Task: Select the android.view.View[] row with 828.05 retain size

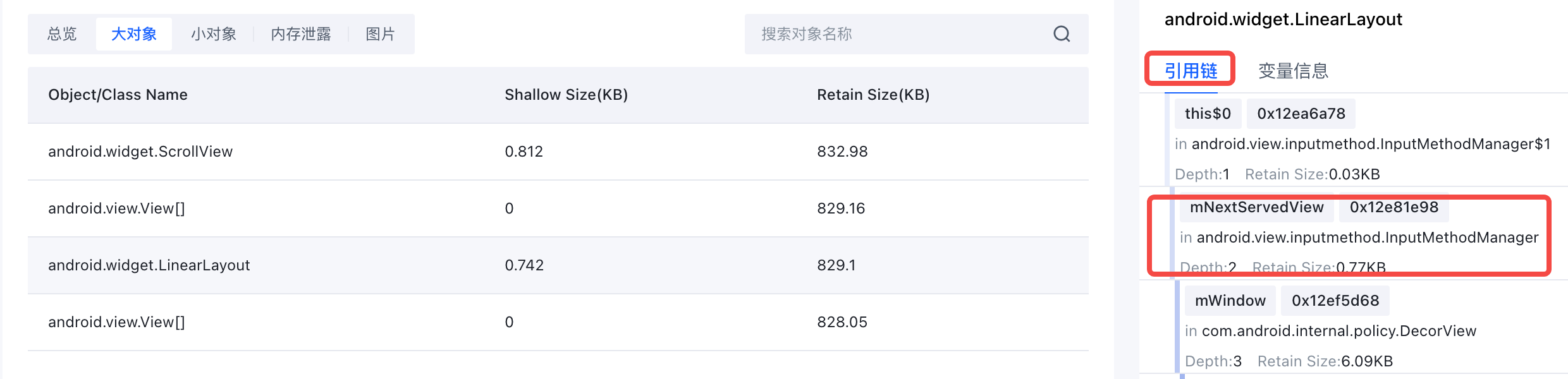Action: [x=558, y=322]
